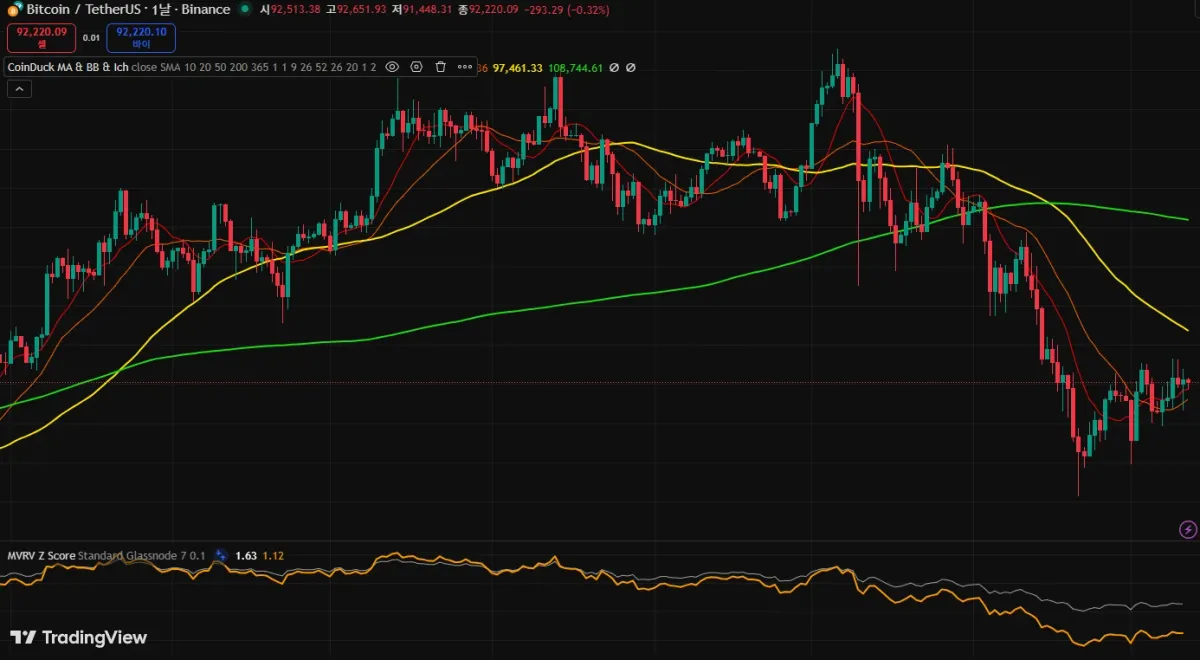The width and height of the screenshot is (1200, 660).
Task: Click the red sell price button 92,220.09
Action: pos(41,37)
